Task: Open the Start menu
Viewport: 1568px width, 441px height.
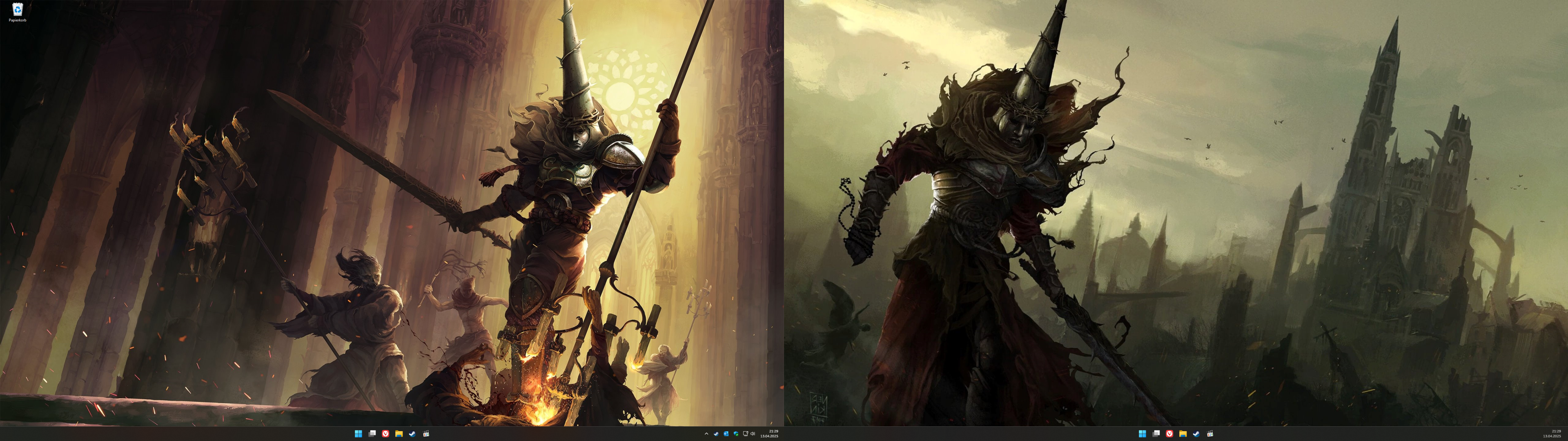Action: (359, 434)
